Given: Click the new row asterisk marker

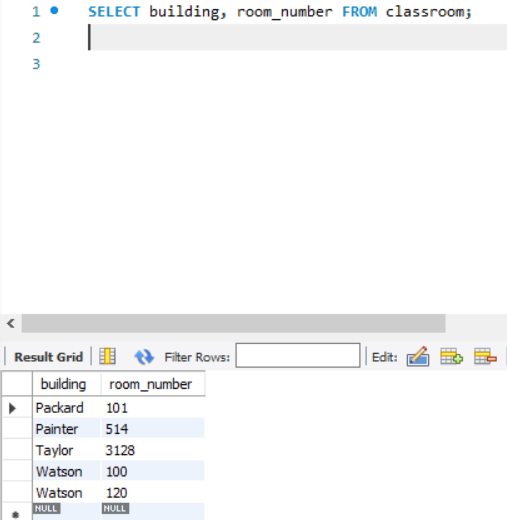Looking at the screenshot, I should click(15, 515).
